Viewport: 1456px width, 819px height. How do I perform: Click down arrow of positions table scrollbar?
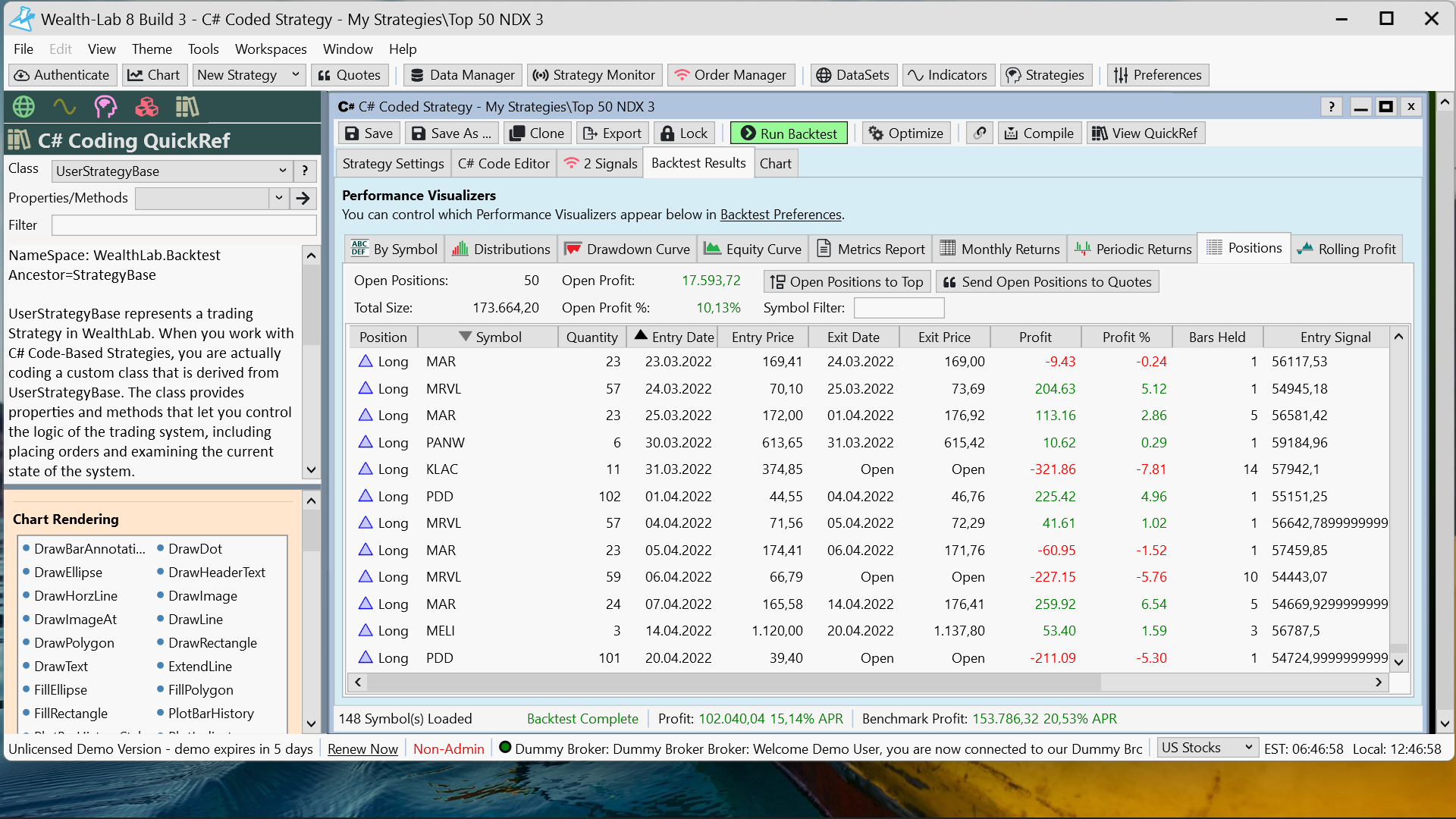(1399, 662)
